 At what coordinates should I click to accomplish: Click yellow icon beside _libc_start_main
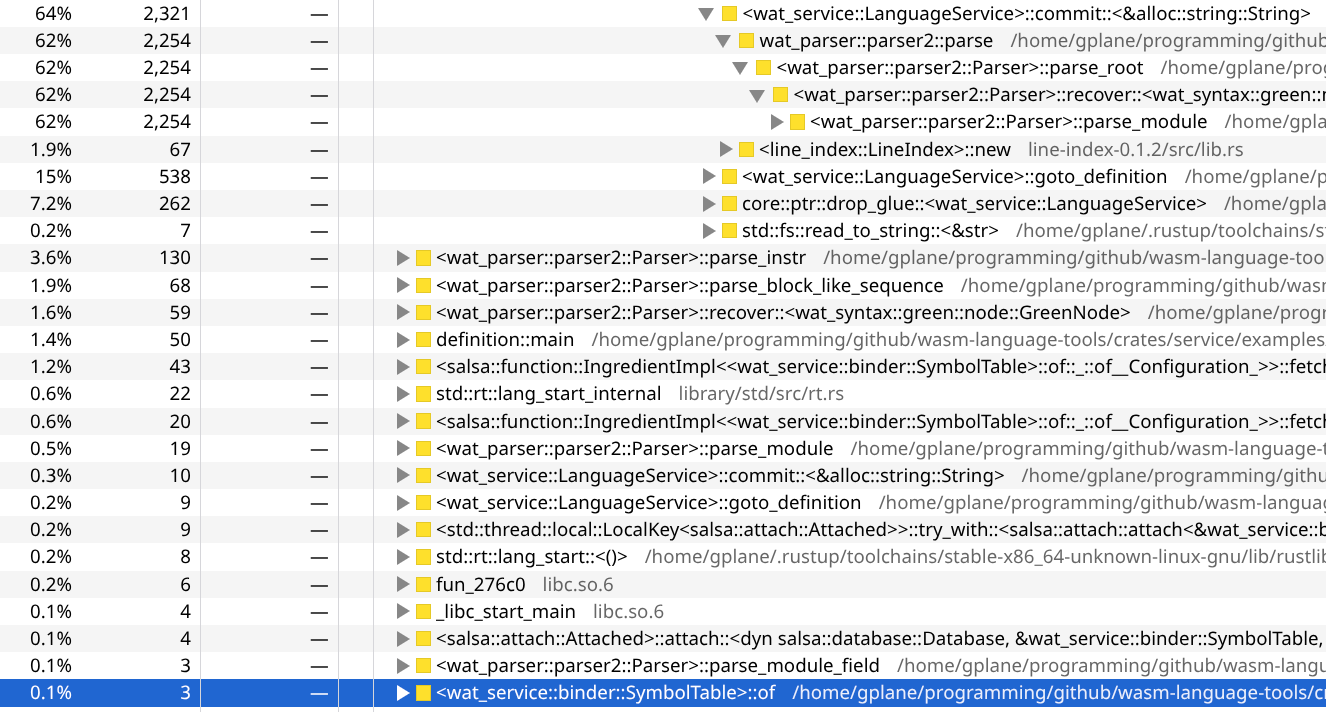423,611
